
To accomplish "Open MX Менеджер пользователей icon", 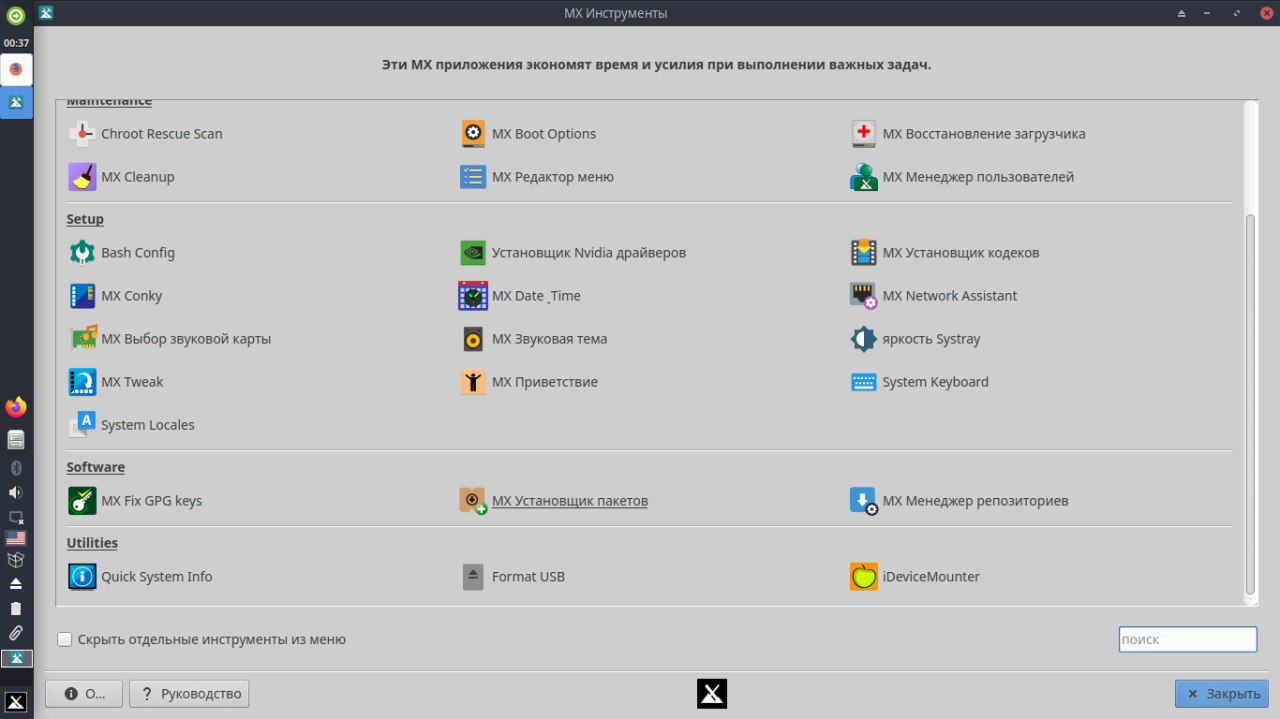I will point(864,177).
